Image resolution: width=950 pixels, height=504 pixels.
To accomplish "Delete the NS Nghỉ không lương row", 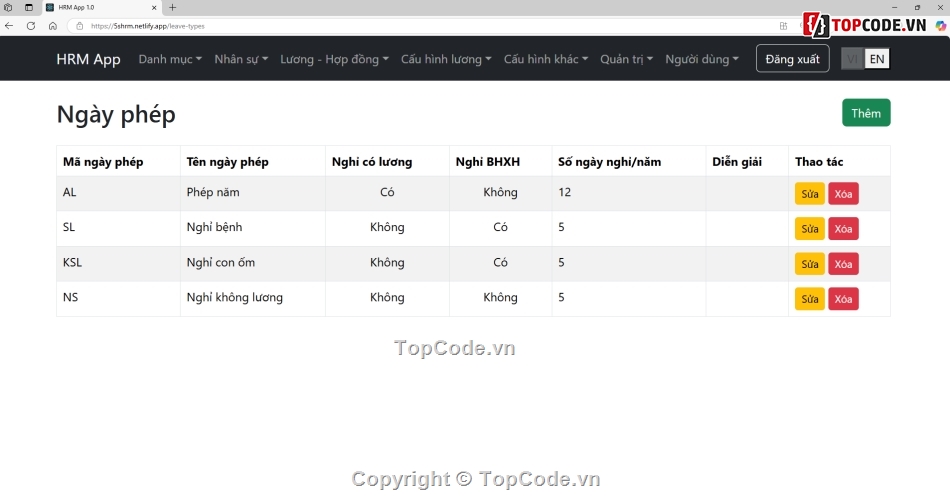I will tap(843, 299).
